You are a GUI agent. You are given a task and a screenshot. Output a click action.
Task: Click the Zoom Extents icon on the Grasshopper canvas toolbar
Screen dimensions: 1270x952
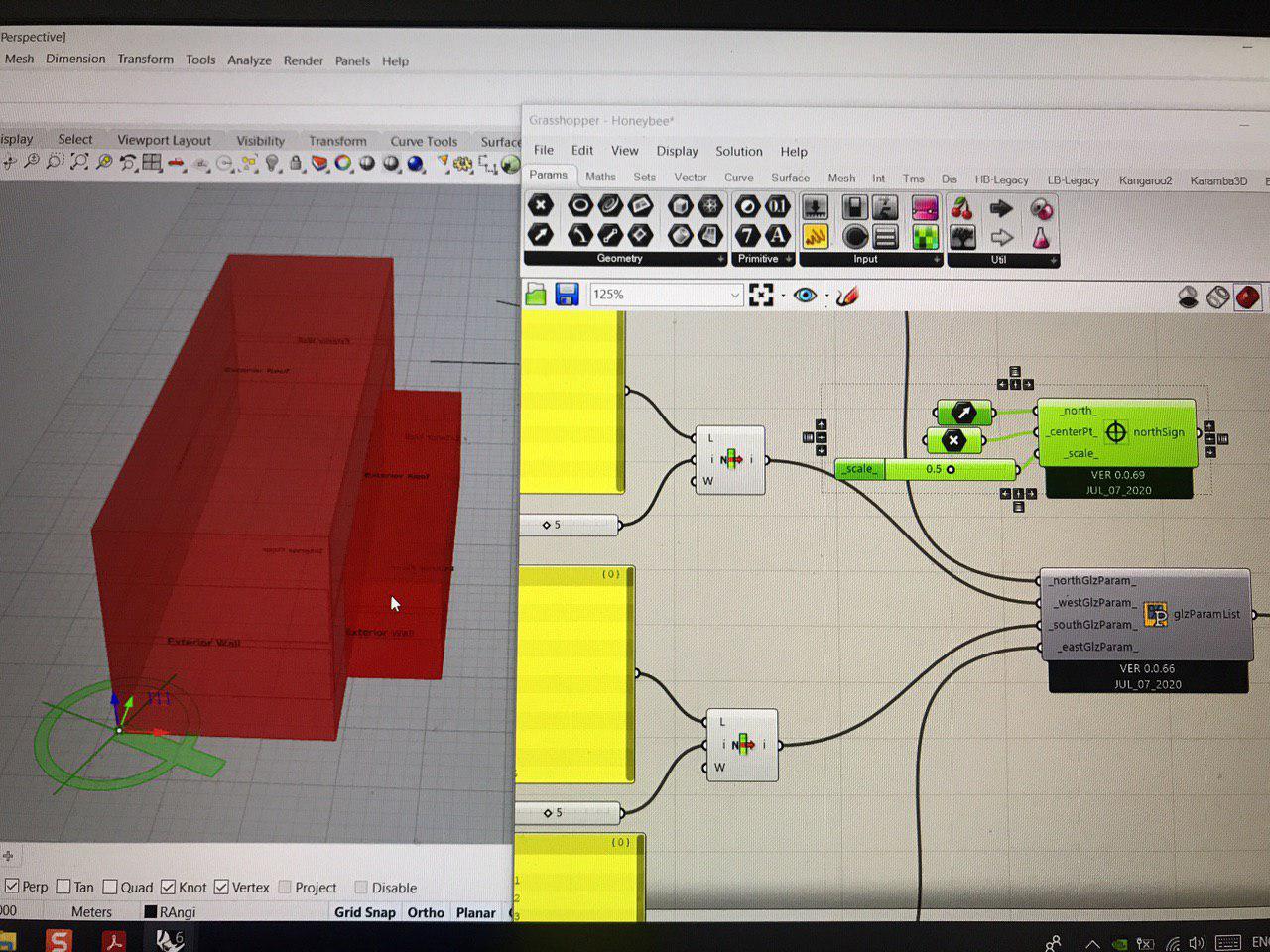(x=761, y=295)
